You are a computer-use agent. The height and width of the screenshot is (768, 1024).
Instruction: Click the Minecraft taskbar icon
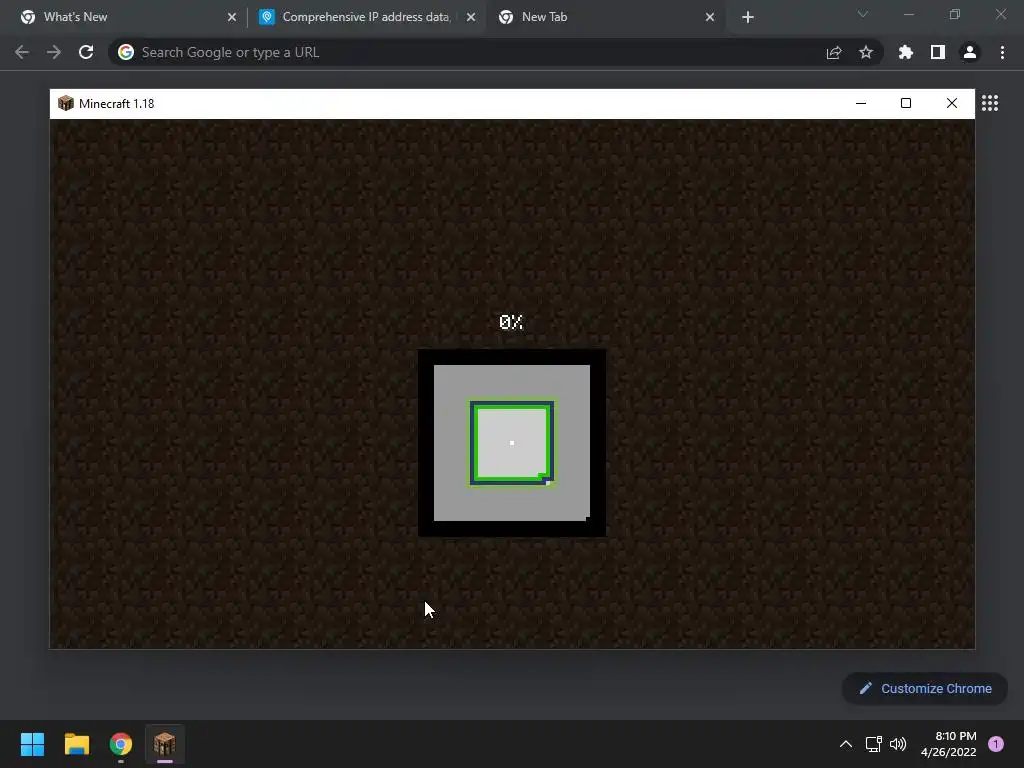[165, 744]
